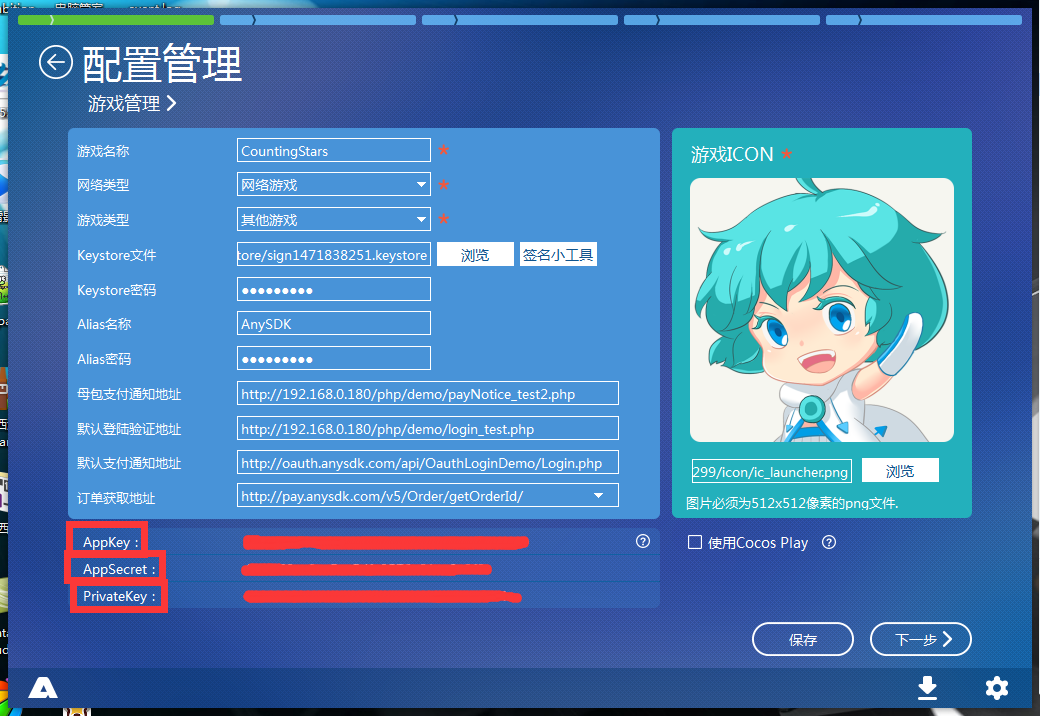Click the last progress step bar
Image resolution: width=1040 pixels, height=716 pixels.
pos(924,20)
